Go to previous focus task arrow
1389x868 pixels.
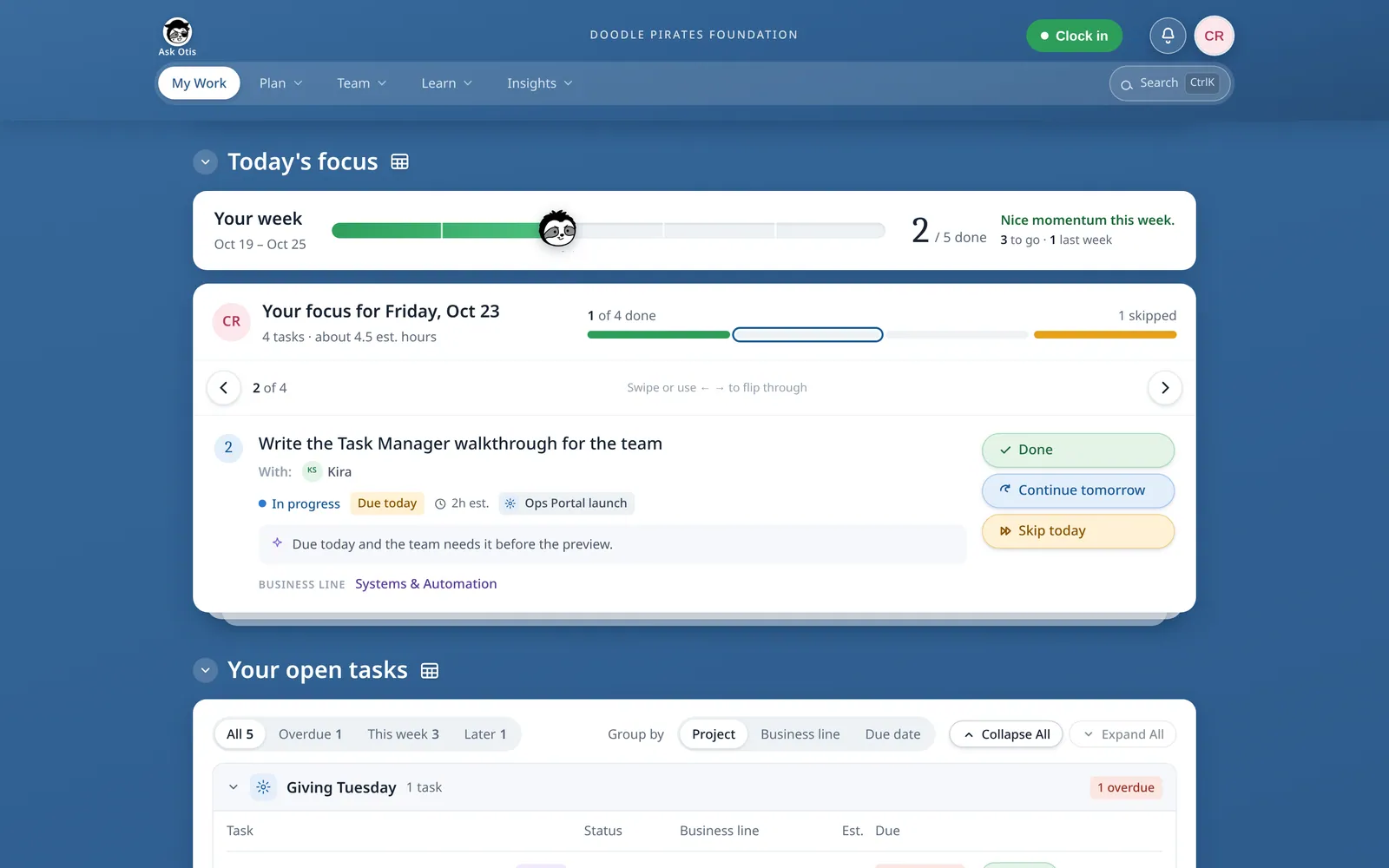224,388
